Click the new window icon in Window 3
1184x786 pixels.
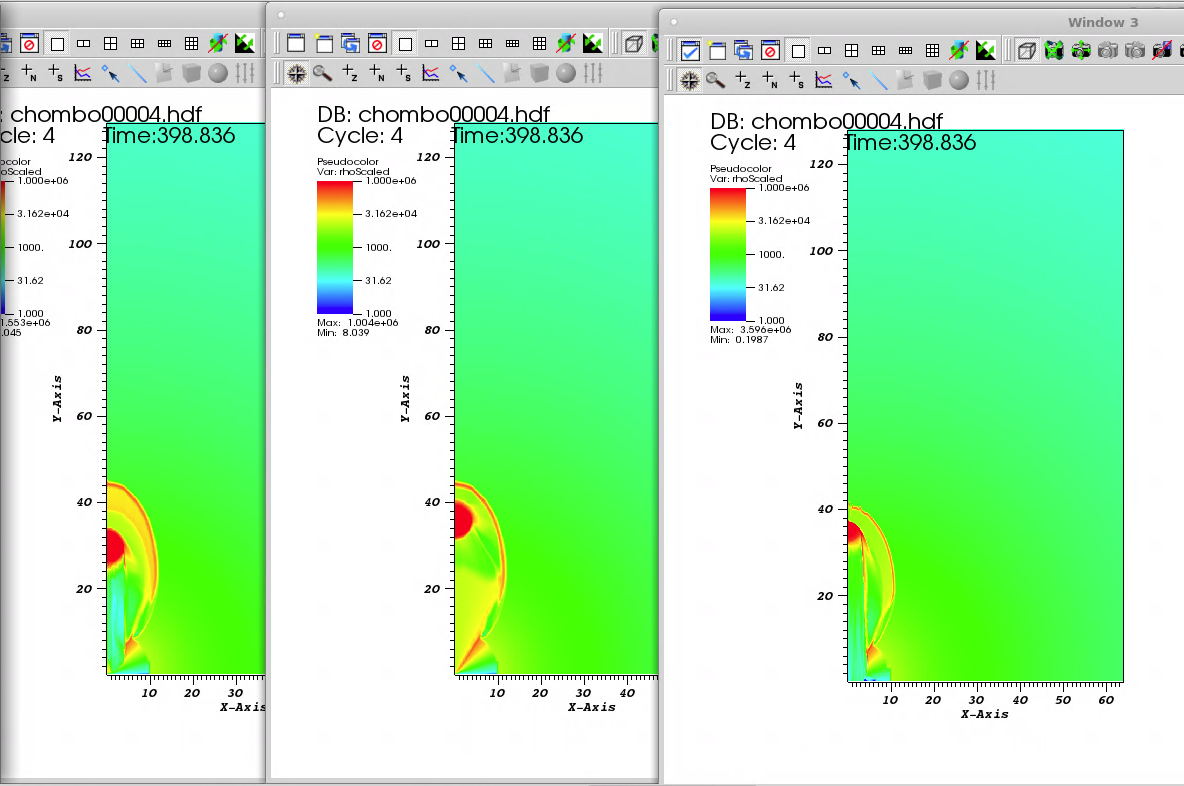(x=716, y=50)
